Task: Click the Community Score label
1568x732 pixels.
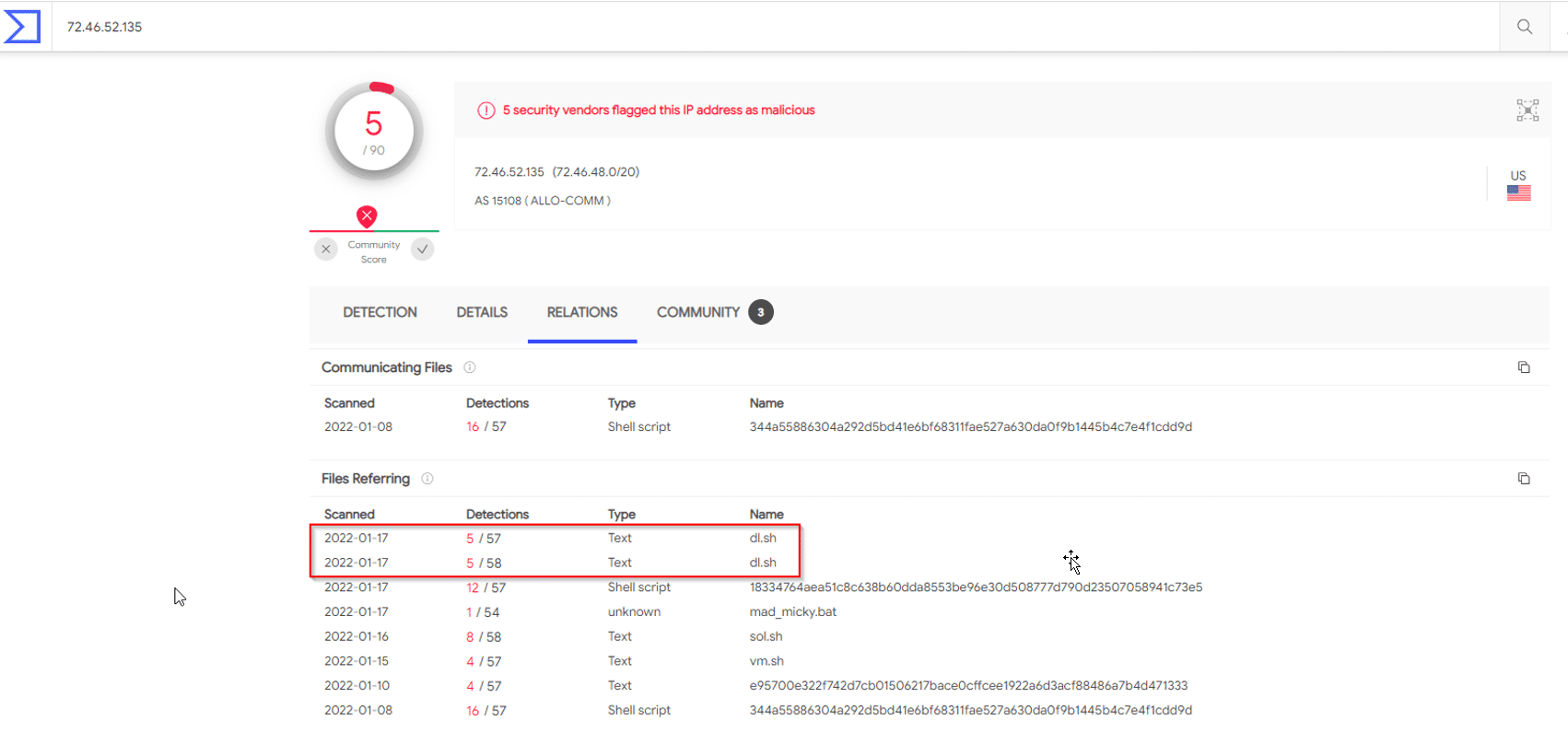Action: 374,252
